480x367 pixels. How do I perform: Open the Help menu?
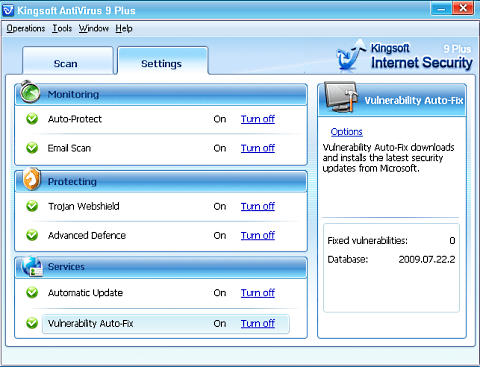[x=124, y=29]
